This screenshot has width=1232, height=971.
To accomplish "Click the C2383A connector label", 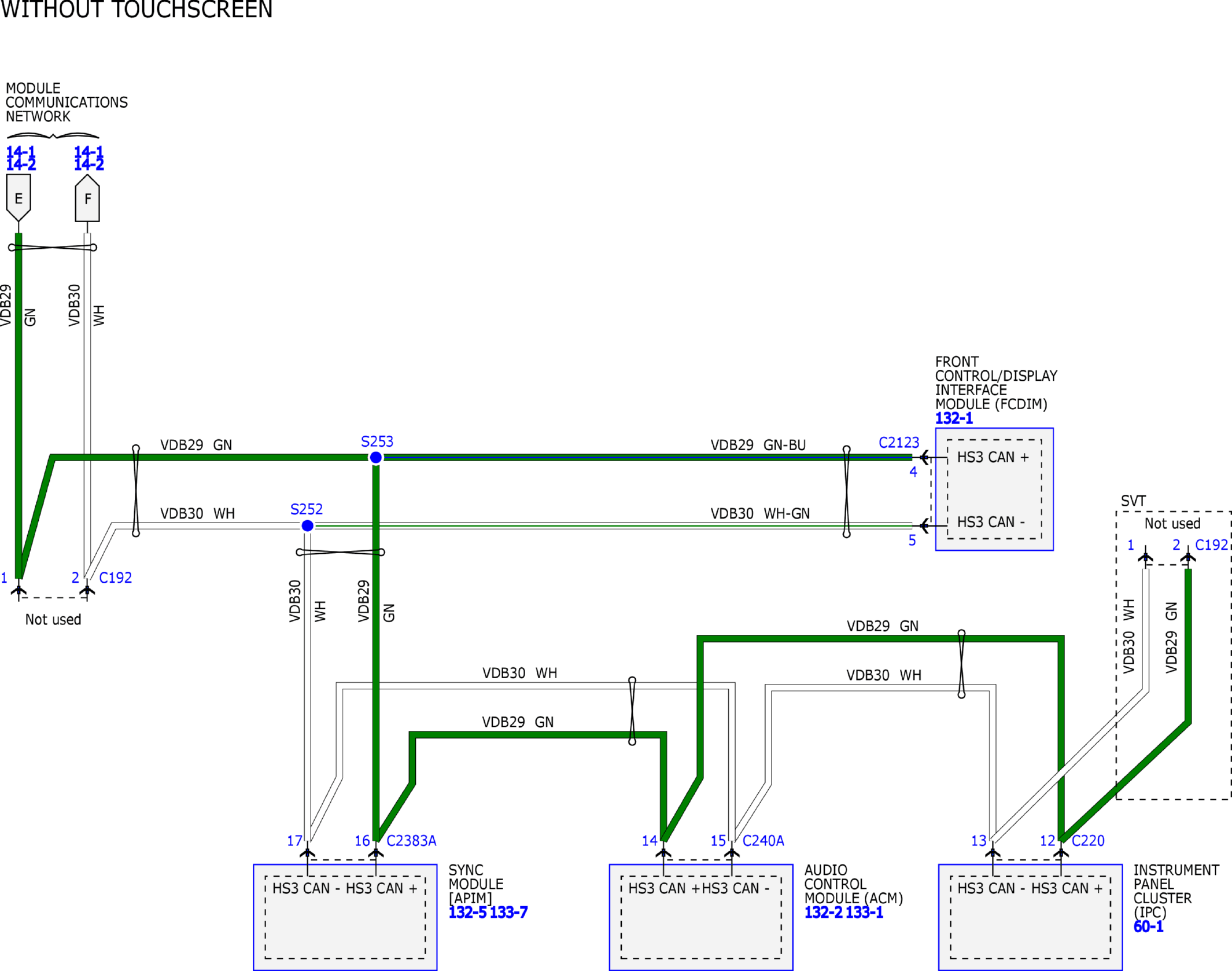I will [x=411, y=841].
